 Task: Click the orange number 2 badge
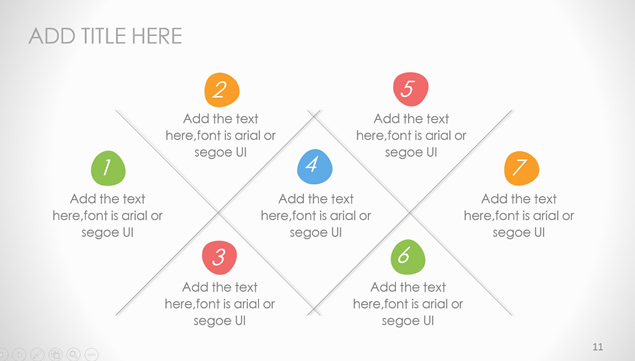222,90
